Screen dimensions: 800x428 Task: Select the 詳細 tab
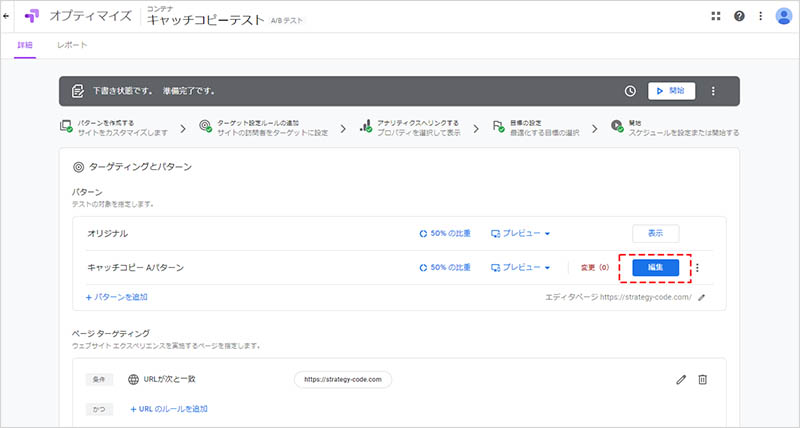click(25, 46)
